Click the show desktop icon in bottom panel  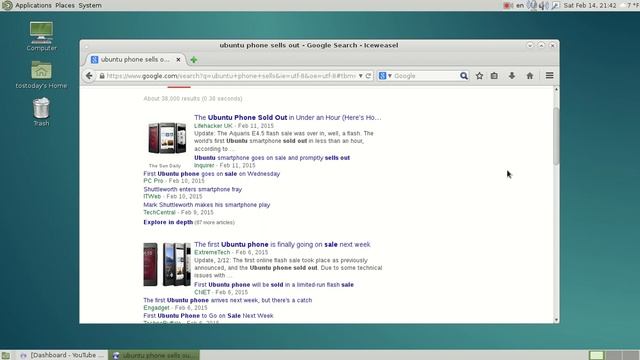(x=5, y=356)
